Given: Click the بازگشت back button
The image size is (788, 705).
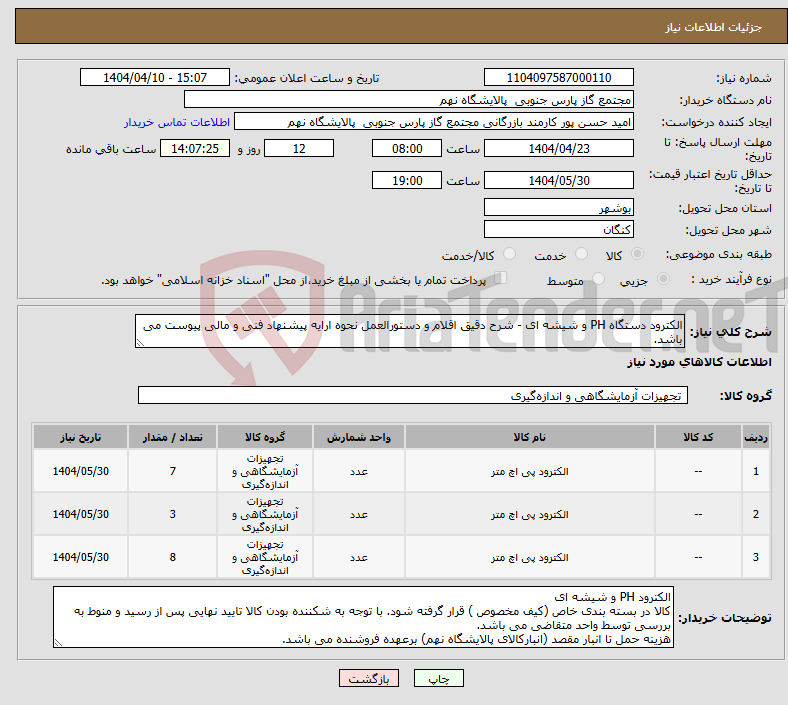Looking at the screenshot, I should [x=369, y=678].
